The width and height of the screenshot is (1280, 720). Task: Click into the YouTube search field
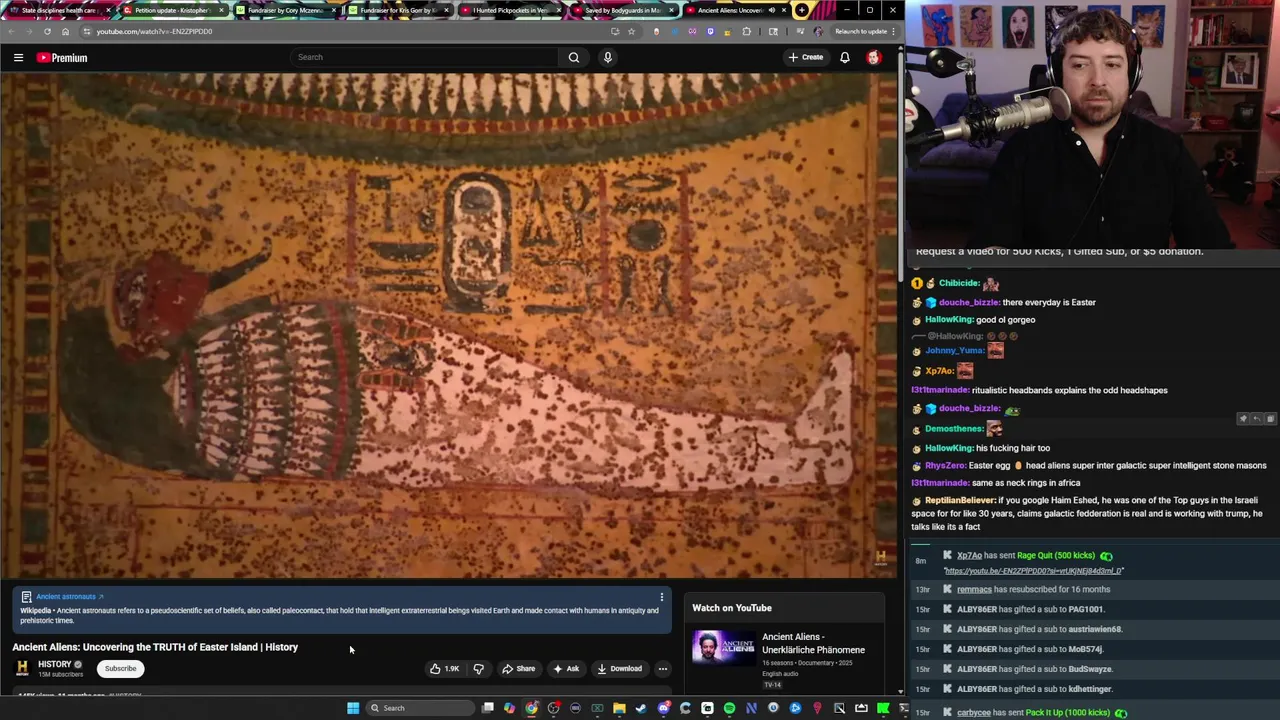tap(425, 57)
